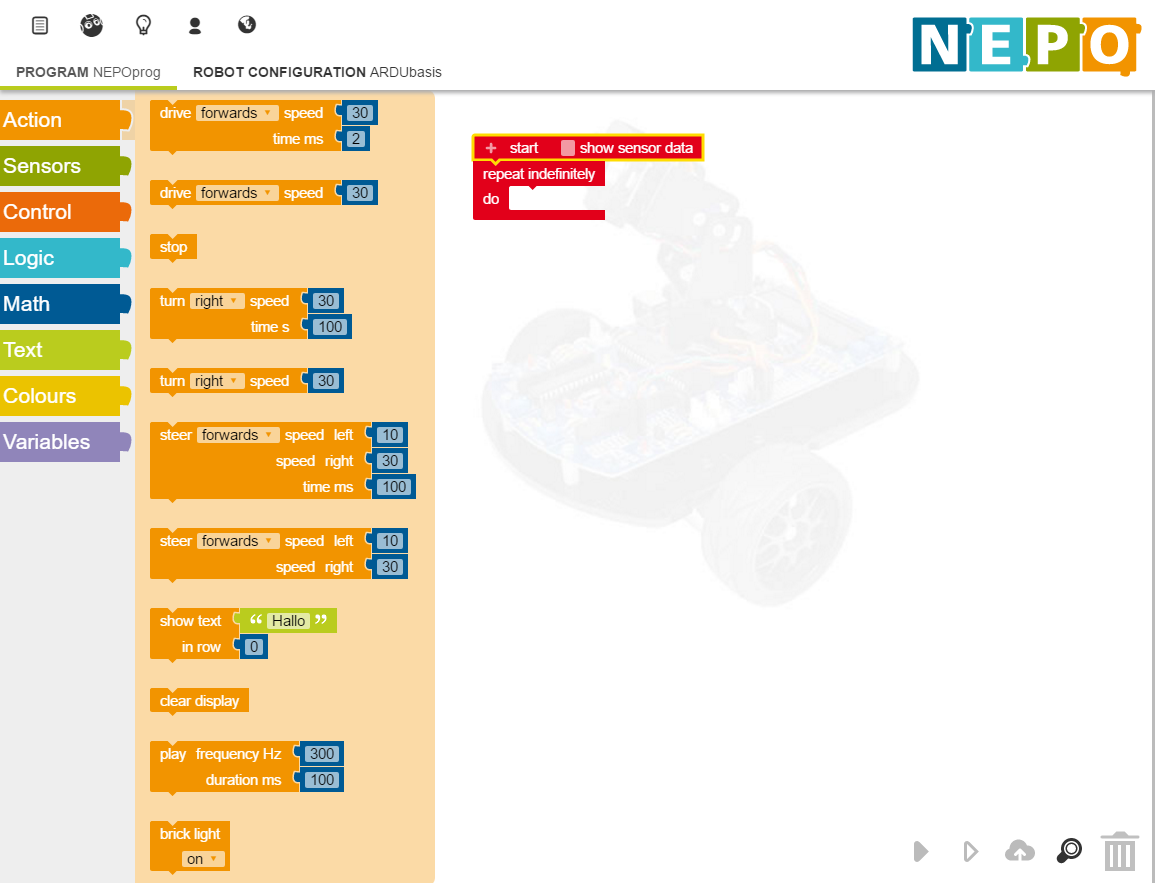Click speed left 10 on steer block with time
Screen dimensions: 1155x883
(390, 435)
